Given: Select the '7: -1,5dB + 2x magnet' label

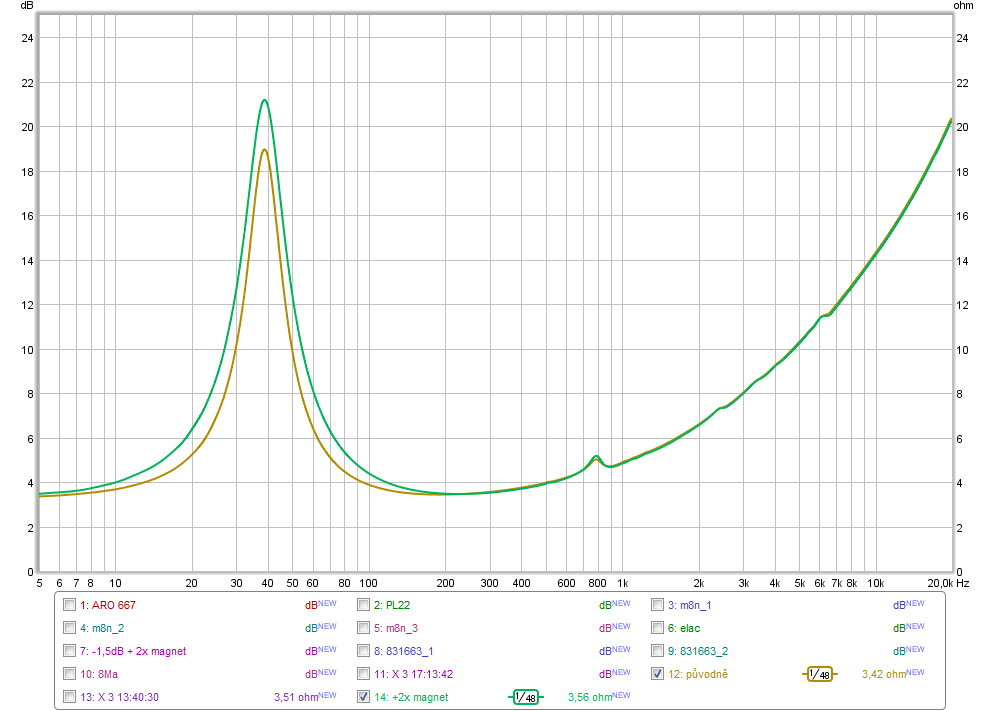Looking at the screenshot, I should point(133,651).
